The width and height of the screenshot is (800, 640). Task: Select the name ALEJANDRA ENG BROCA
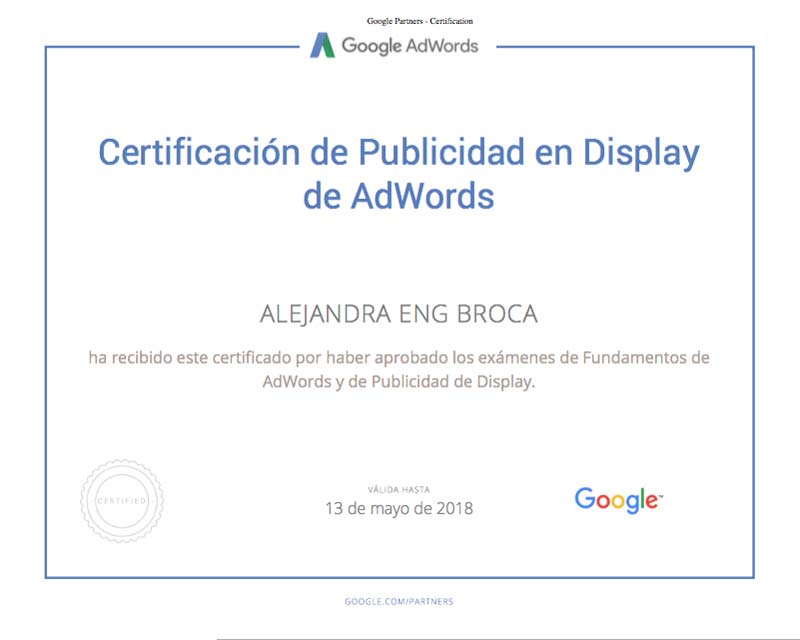pos(399,314)
